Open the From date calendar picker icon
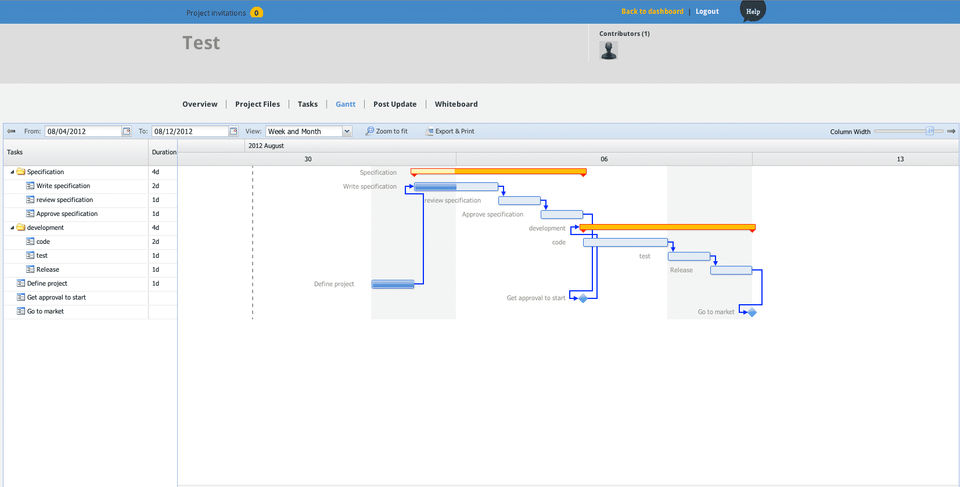Image resolution: width=960 pixels, height=487 pixels. pyautogui.click(x=127, y=131)
